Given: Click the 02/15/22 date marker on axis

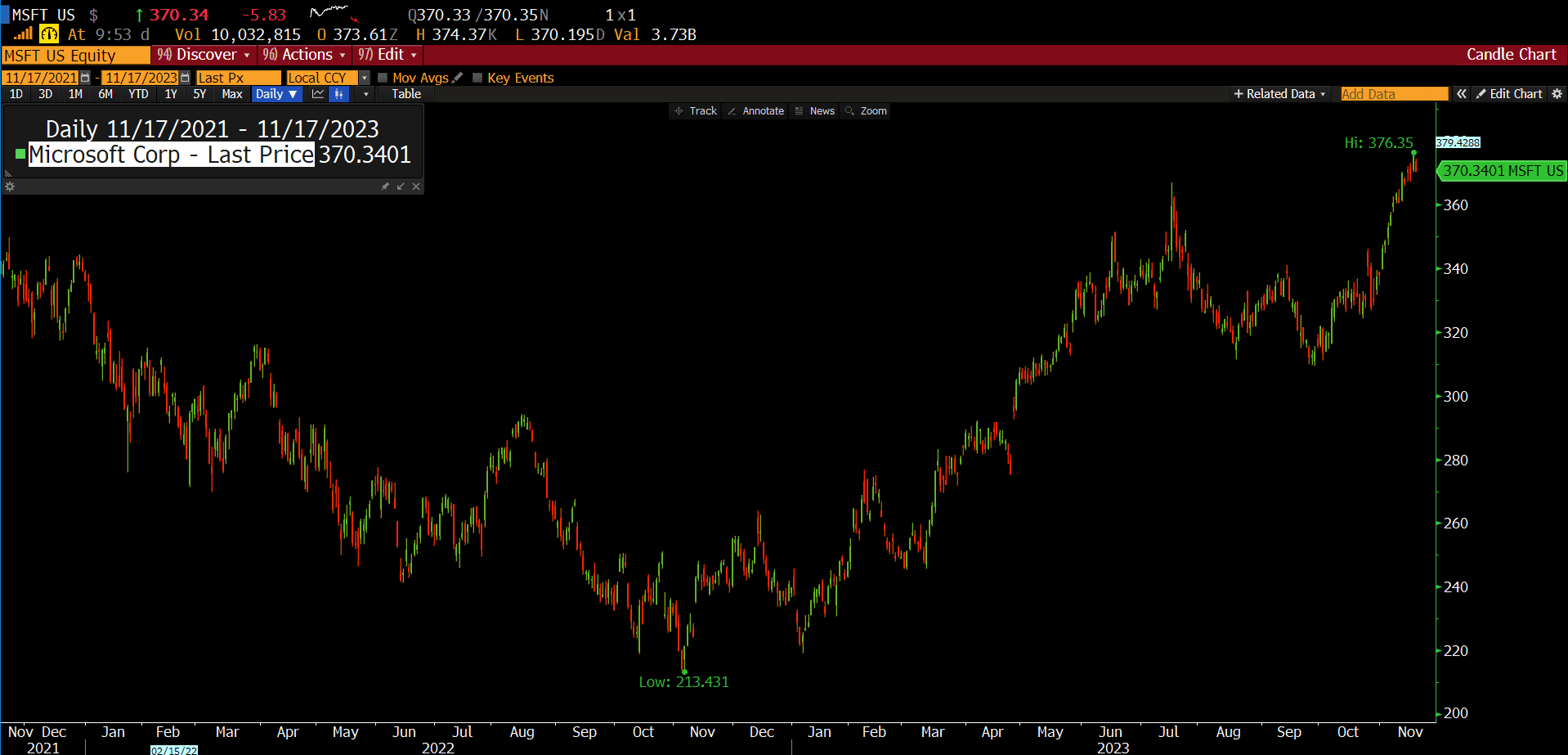Looking at the screenshot, I should [174, 750].
